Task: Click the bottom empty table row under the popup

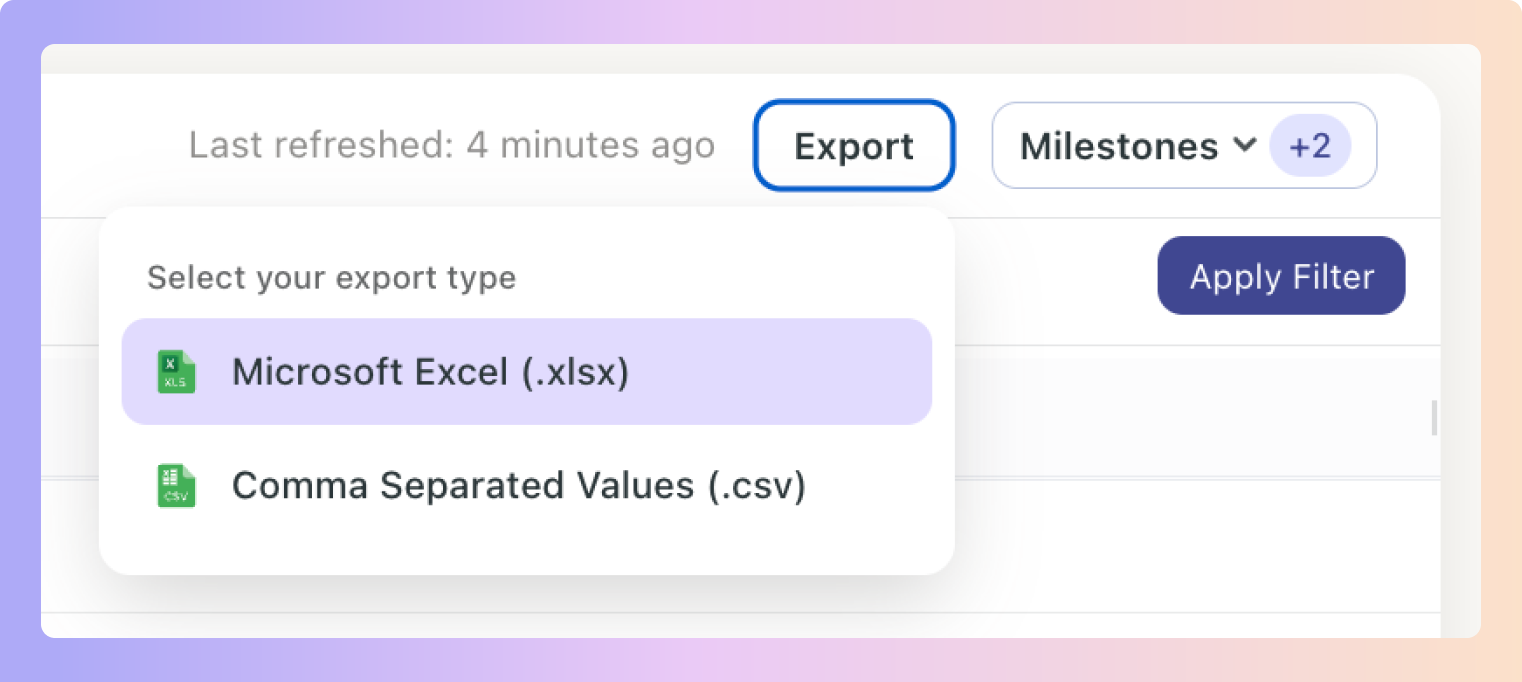Action: click(x=740, y=624)
